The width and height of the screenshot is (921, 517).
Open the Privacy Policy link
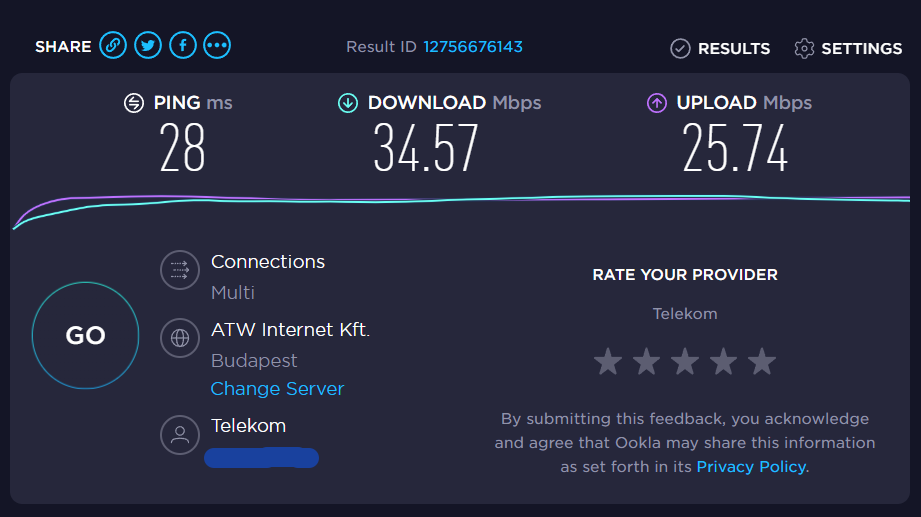[751, 467]
